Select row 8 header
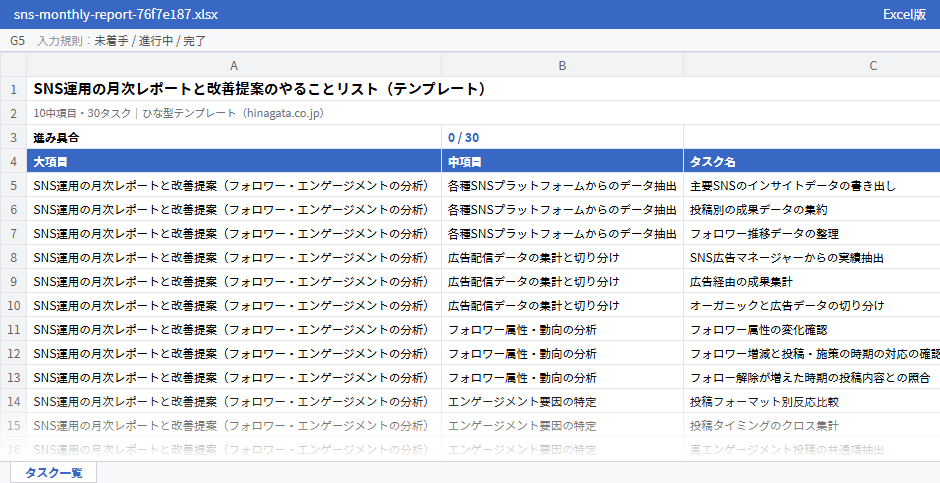This screenshot has width=940, height=483. click(13, 257)
